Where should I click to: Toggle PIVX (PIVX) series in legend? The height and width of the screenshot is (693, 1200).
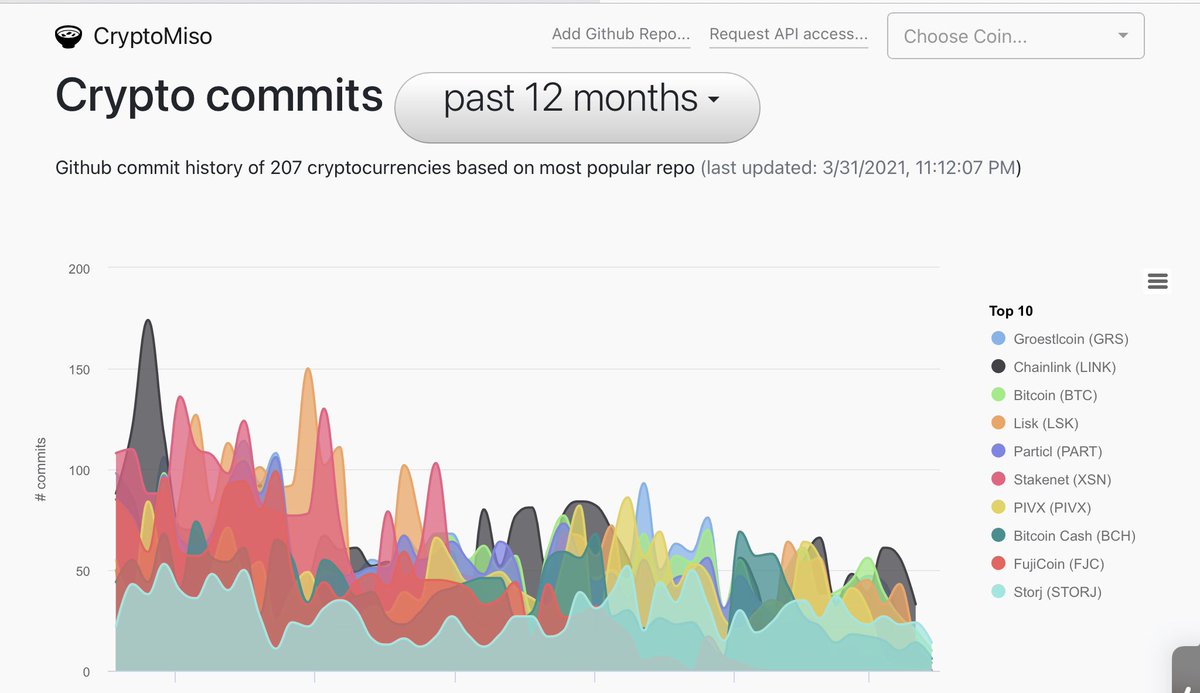[x=1041, y=507]
